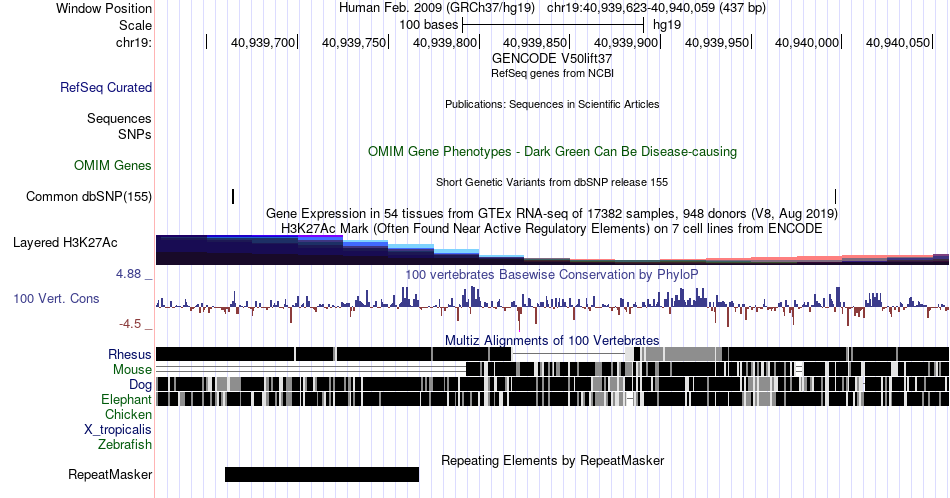Click the OMIM Gene Phenotypes title

tap(552, 151)
